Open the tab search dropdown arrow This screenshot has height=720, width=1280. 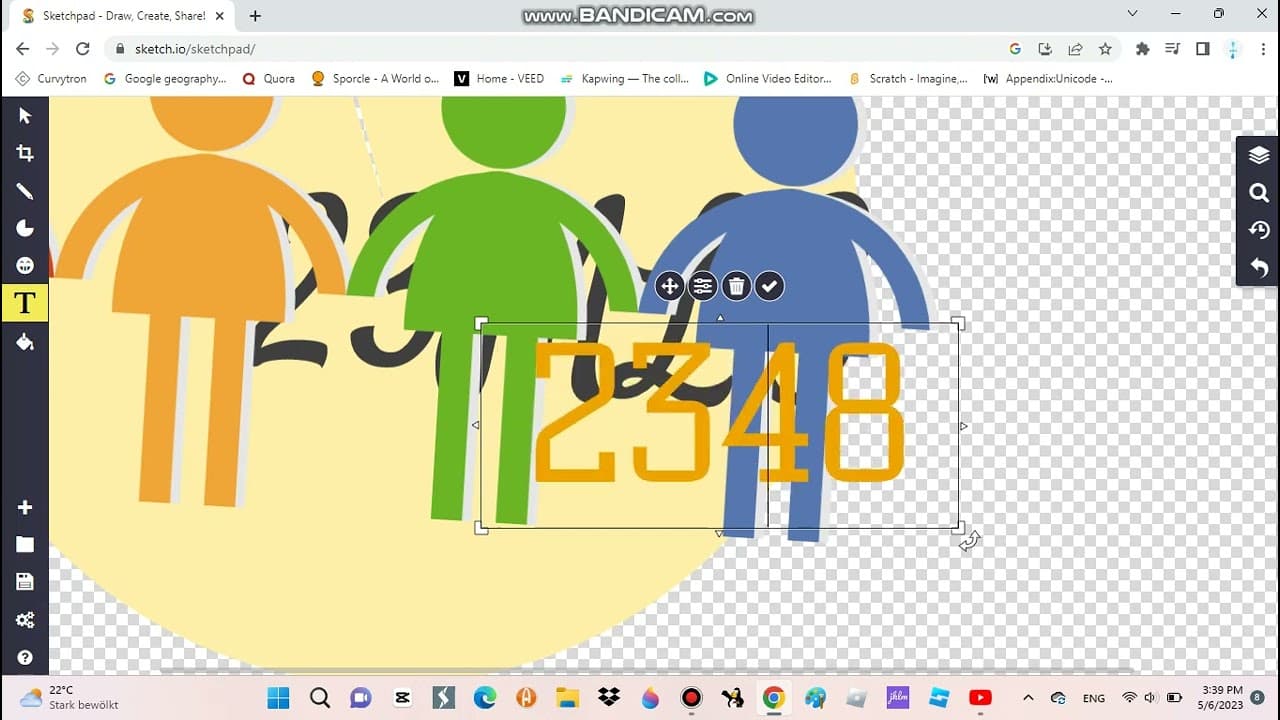[x=1132, y=14]
